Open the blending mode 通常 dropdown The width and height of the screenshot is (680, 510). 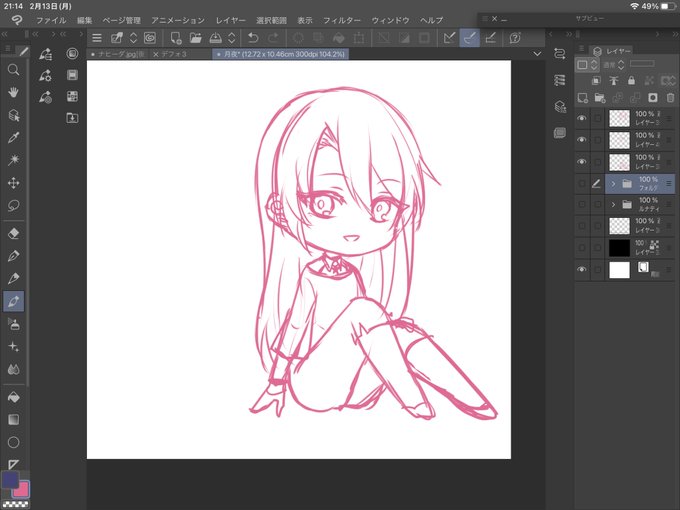coord(614,65)
